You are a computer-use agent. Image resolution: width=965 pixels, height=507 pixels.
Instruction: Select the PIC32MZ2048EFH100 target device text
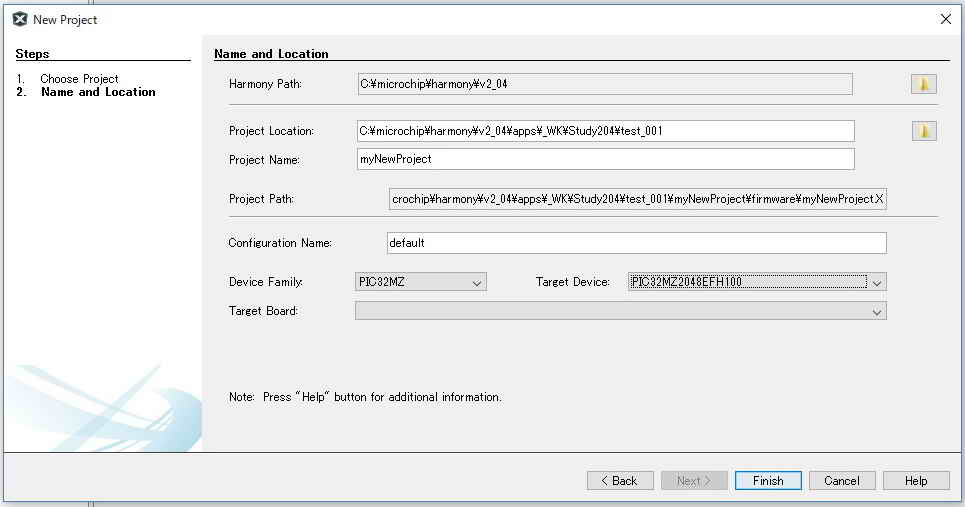click(x=686, y=282)
